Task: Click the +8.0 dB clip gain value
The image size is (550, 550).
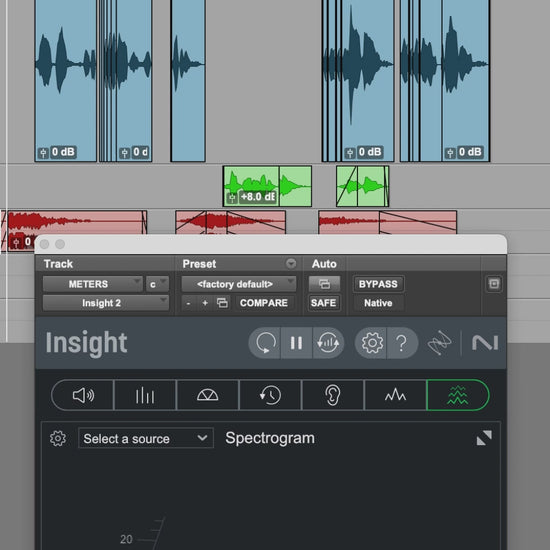Action: (258, 197)
